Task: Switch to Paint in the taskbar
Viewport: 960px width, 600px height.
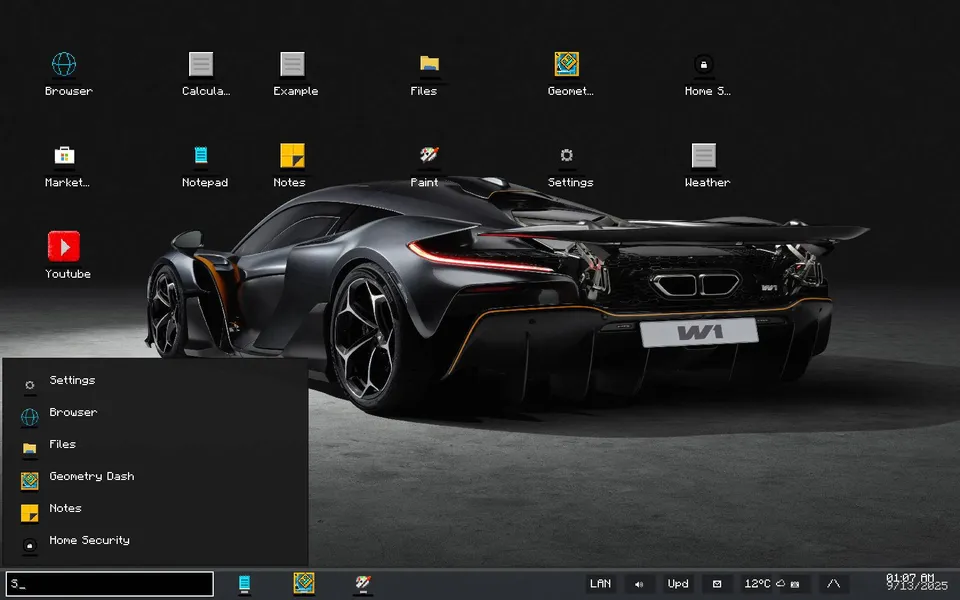Action: tap(363, 584)
